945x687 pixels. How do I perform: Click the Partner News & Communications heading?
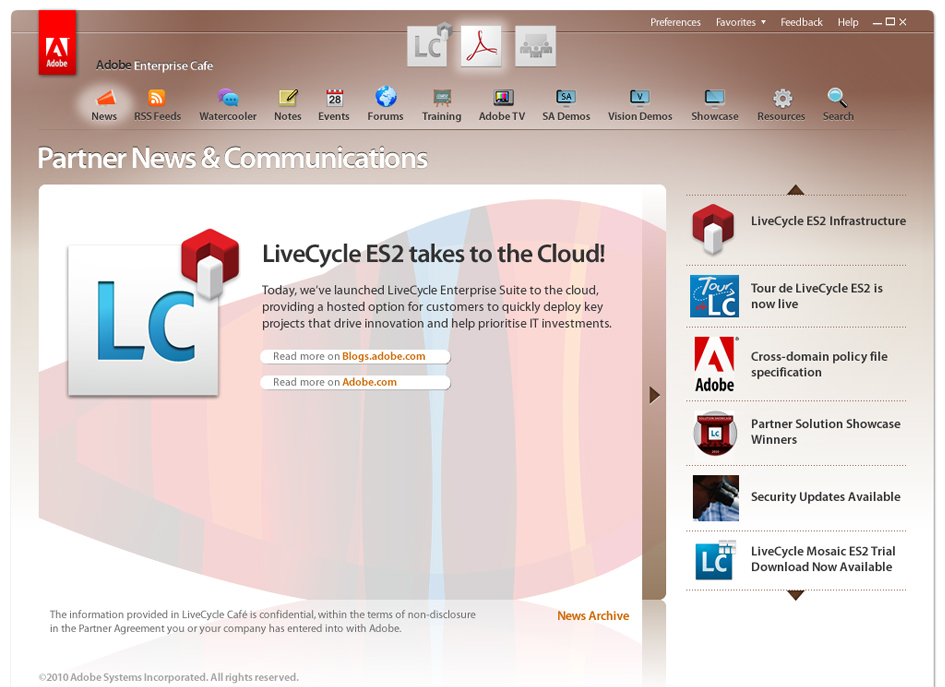coord(233,158)
